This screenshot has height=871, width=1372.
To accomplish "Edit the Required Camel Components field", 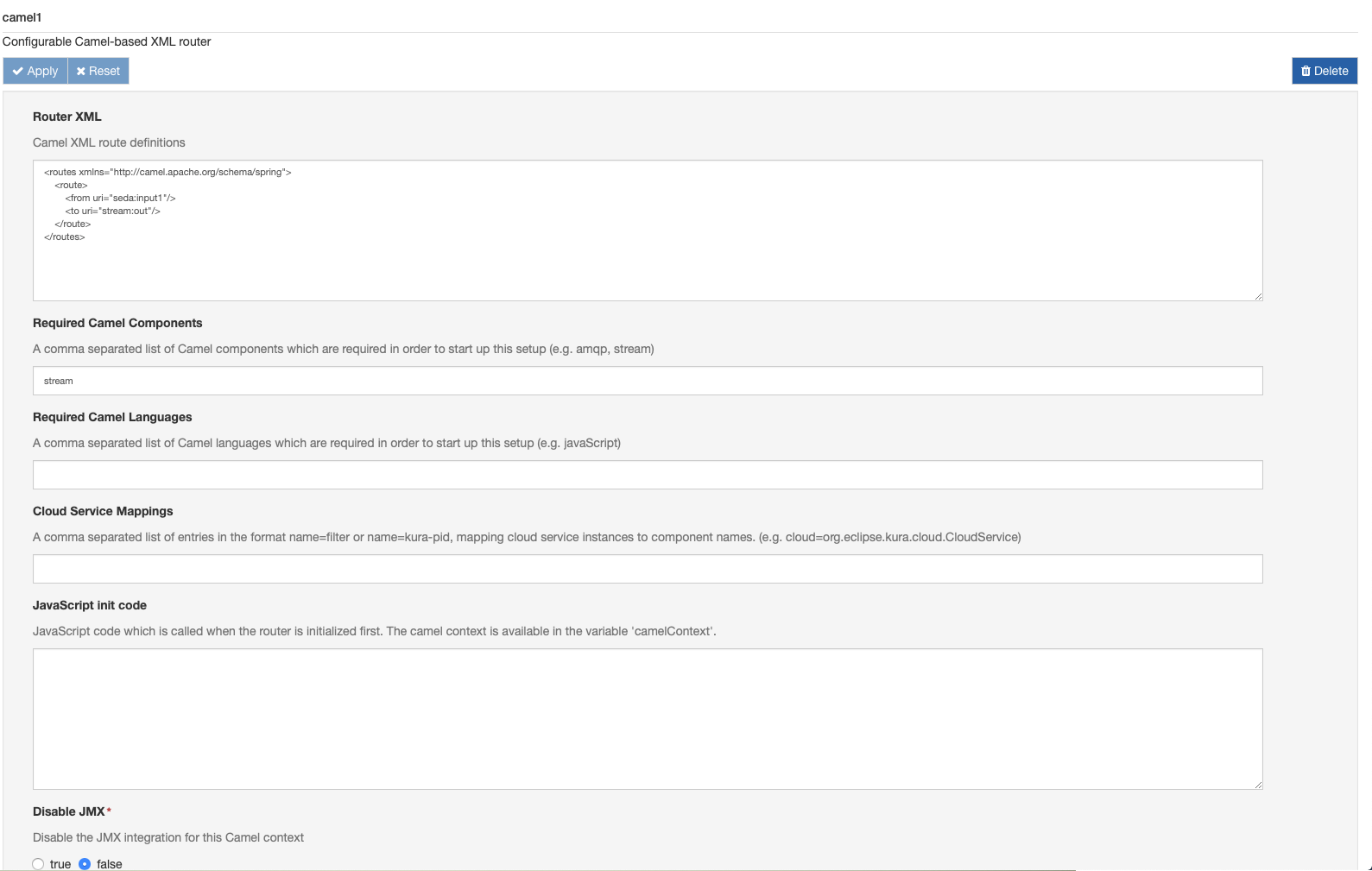I will click(x=604, y=380).
